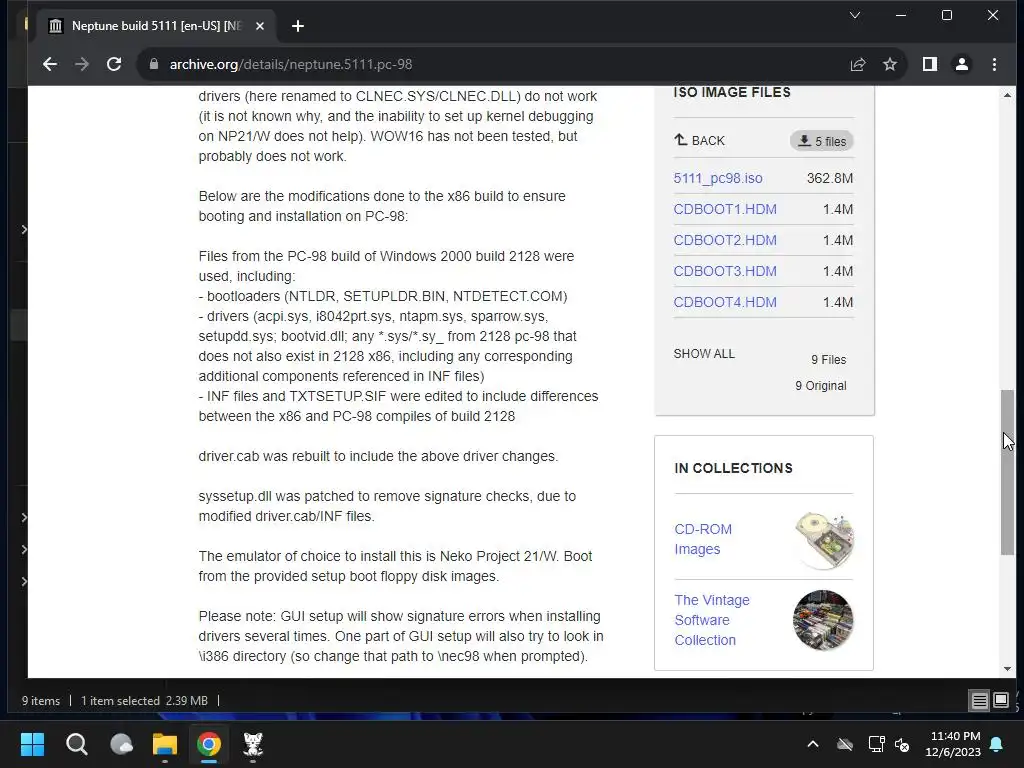
Task: Click '9 items' in Explorer status bar
Action: [x=40, y=701]
